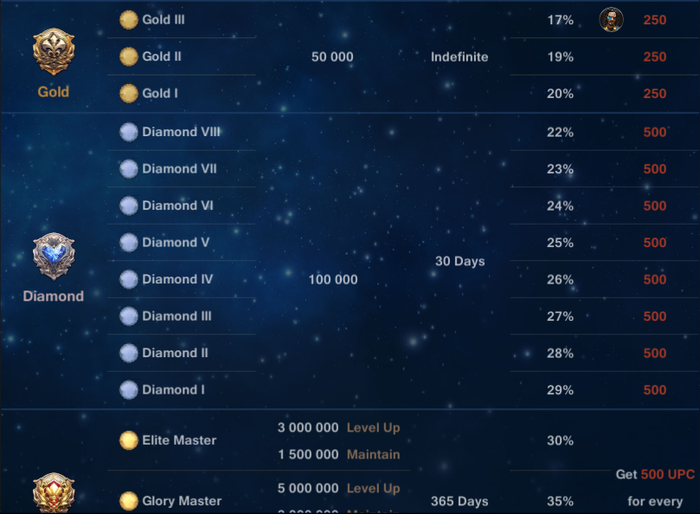Select the Diamond IV rank label
Image resolution: width=700 pixels, height=514 pixels.
click(177, 279)
